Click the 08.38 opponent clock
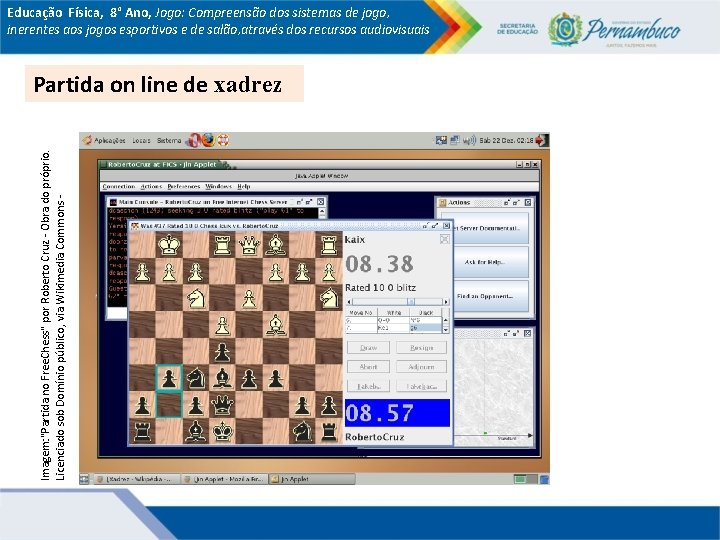This screenshot has width=720, height=540. click(379, 264)
